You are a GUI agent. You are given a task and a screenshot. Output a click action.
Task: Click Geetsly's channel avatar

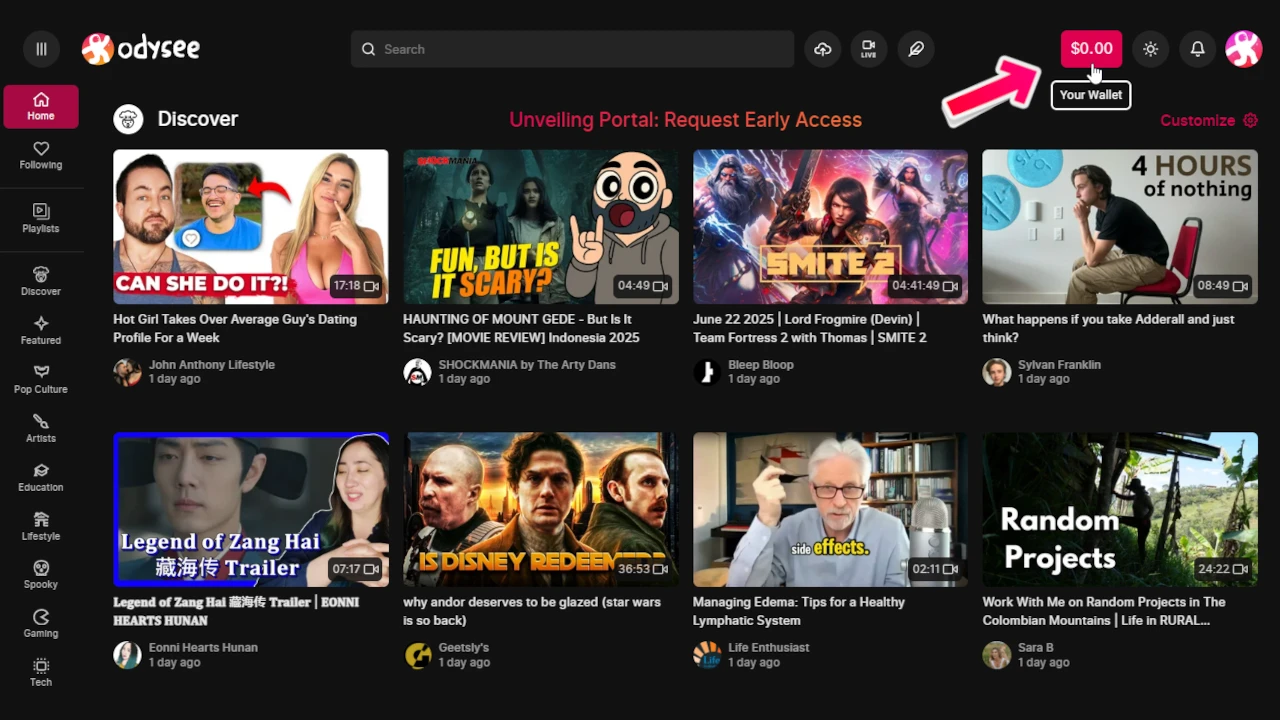(417, 655)
